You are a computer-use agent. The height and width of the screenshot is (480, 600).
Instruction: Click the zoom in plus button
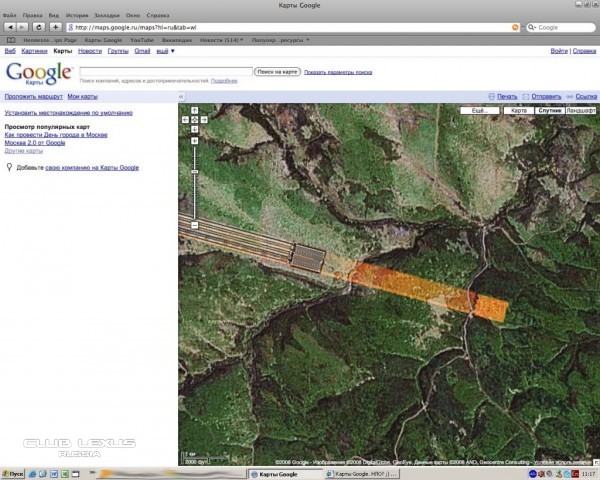tap(194, 140)
